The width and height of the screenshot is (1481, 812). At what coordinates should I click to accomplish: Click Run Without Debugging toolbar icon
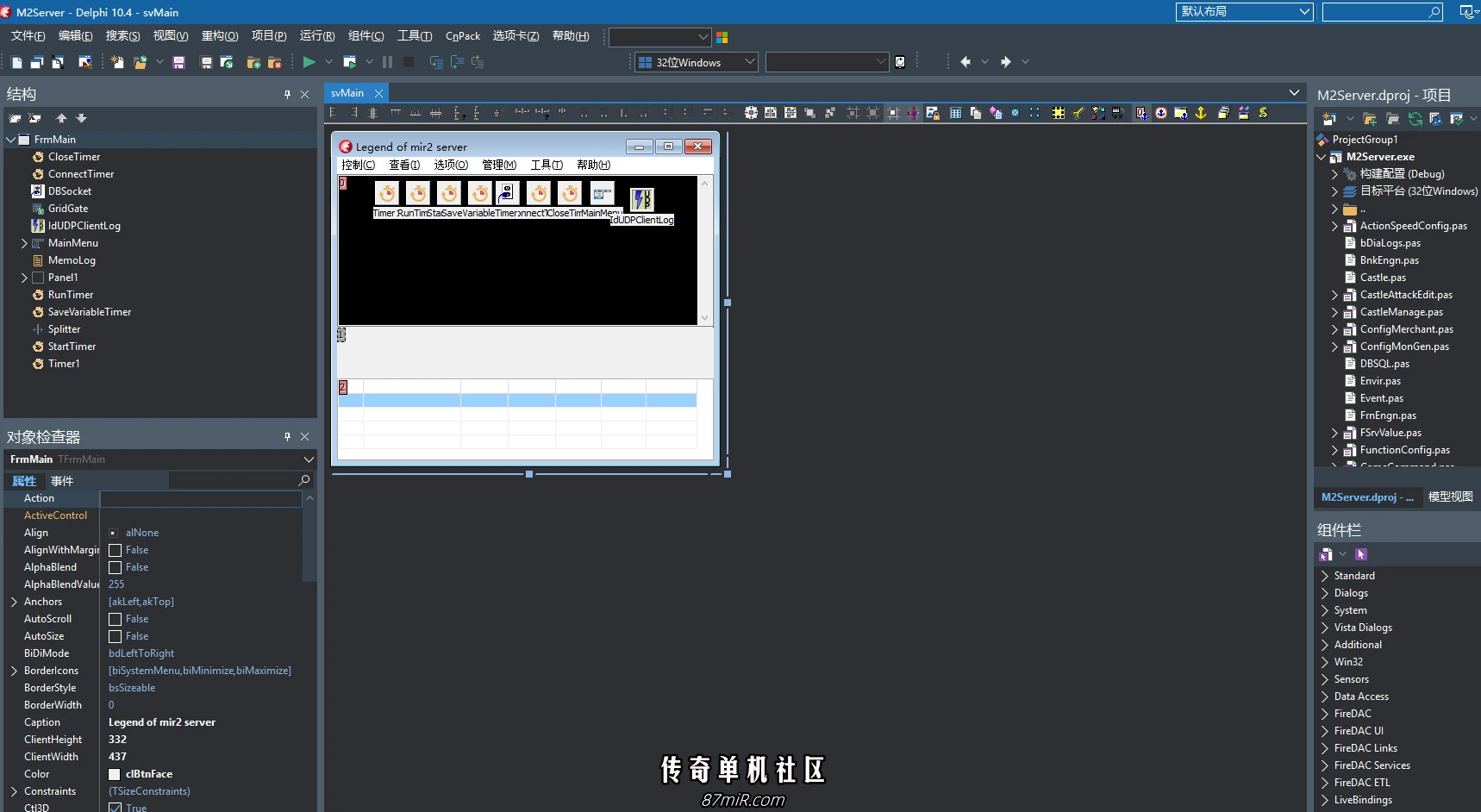(350, 62)
